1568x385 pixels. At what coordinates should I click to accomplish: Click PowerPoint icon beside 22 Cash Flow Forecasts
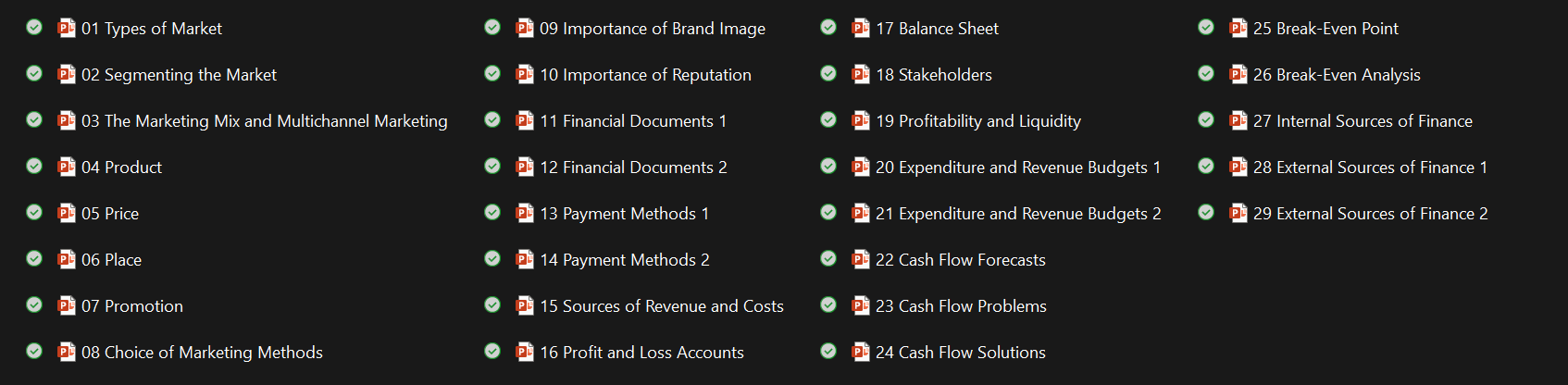tap(861, 259)
